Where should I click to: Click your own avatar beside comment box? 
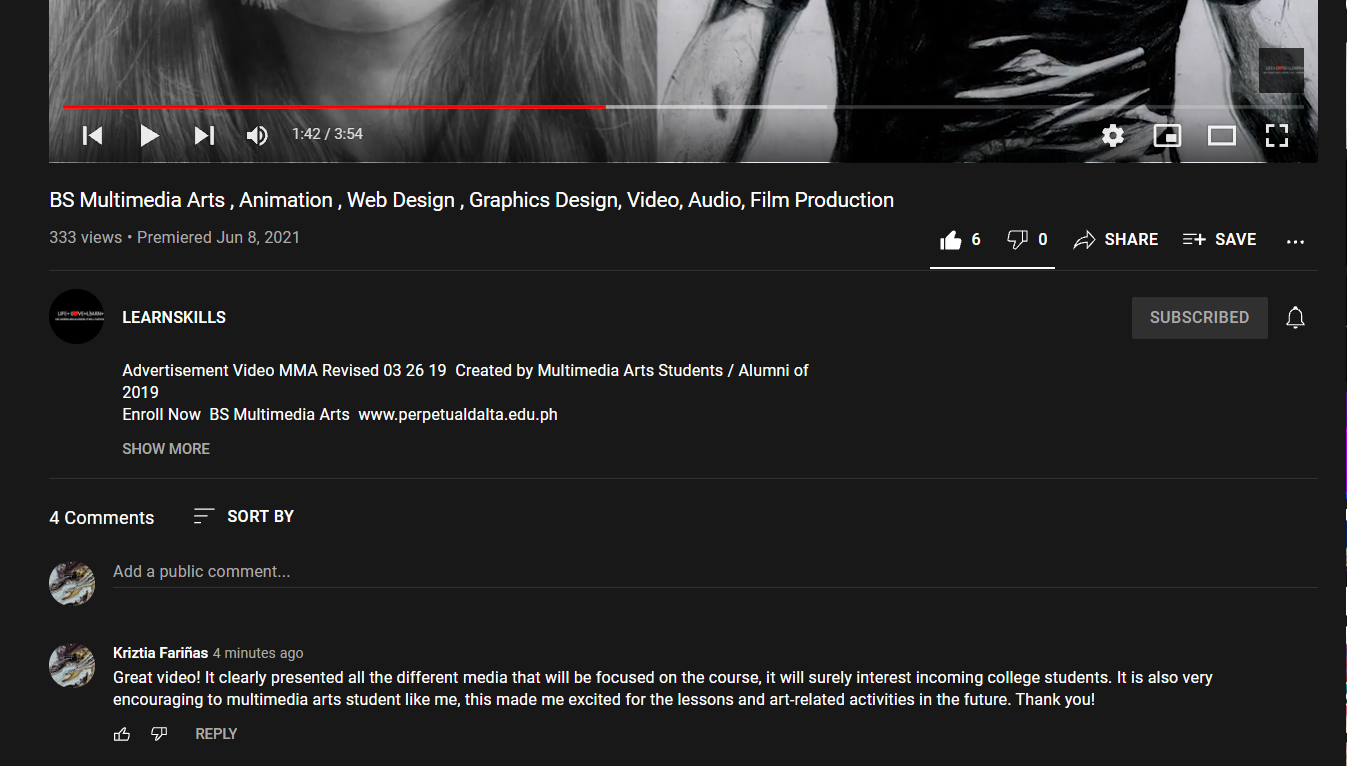pyautogui.click(x=72, y=582)
